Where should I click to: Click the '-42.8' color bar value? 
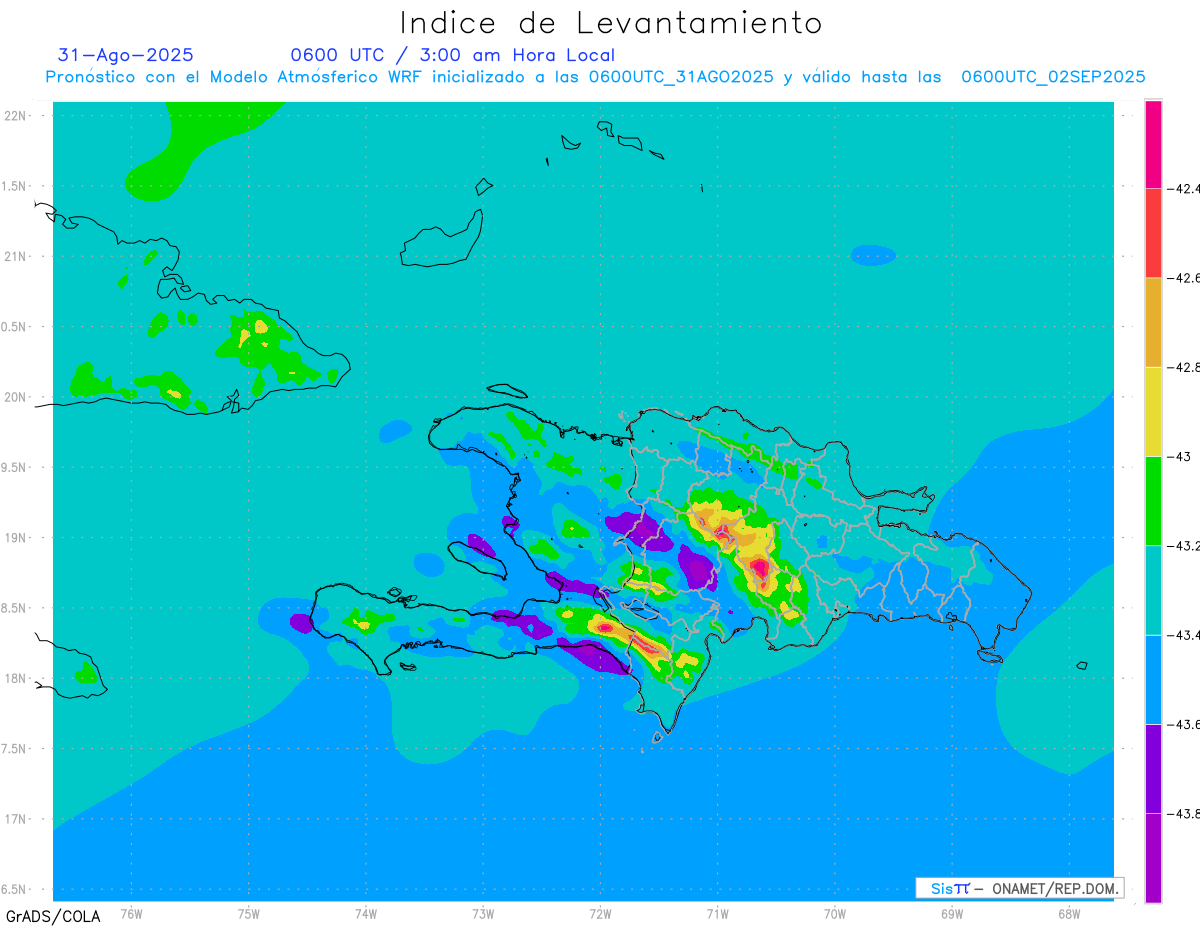[1184, 367]
